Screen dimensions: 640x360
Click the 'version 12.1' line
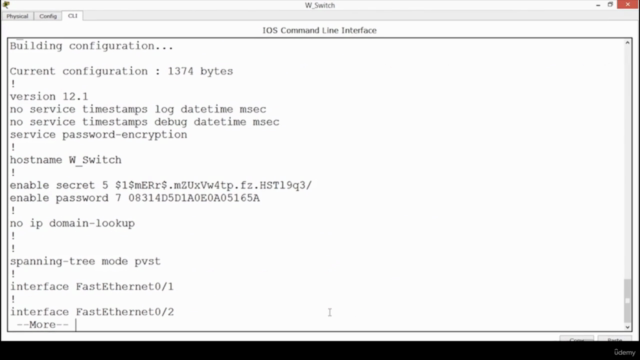point(49,97)
